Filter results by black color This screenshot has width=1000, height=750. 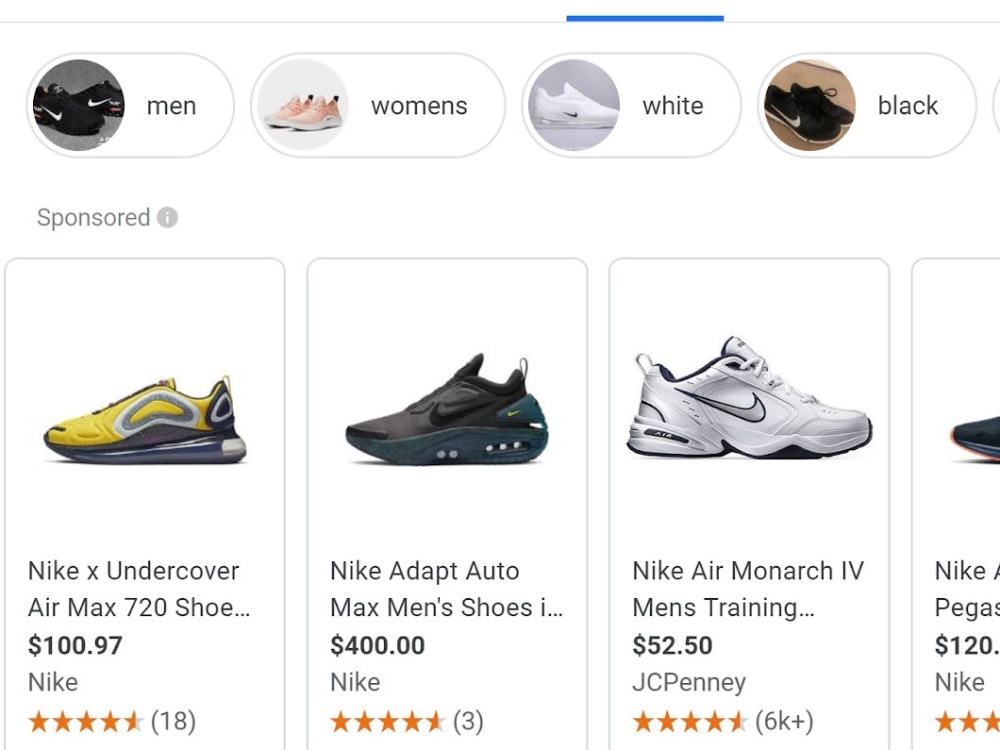coord(867,105)
